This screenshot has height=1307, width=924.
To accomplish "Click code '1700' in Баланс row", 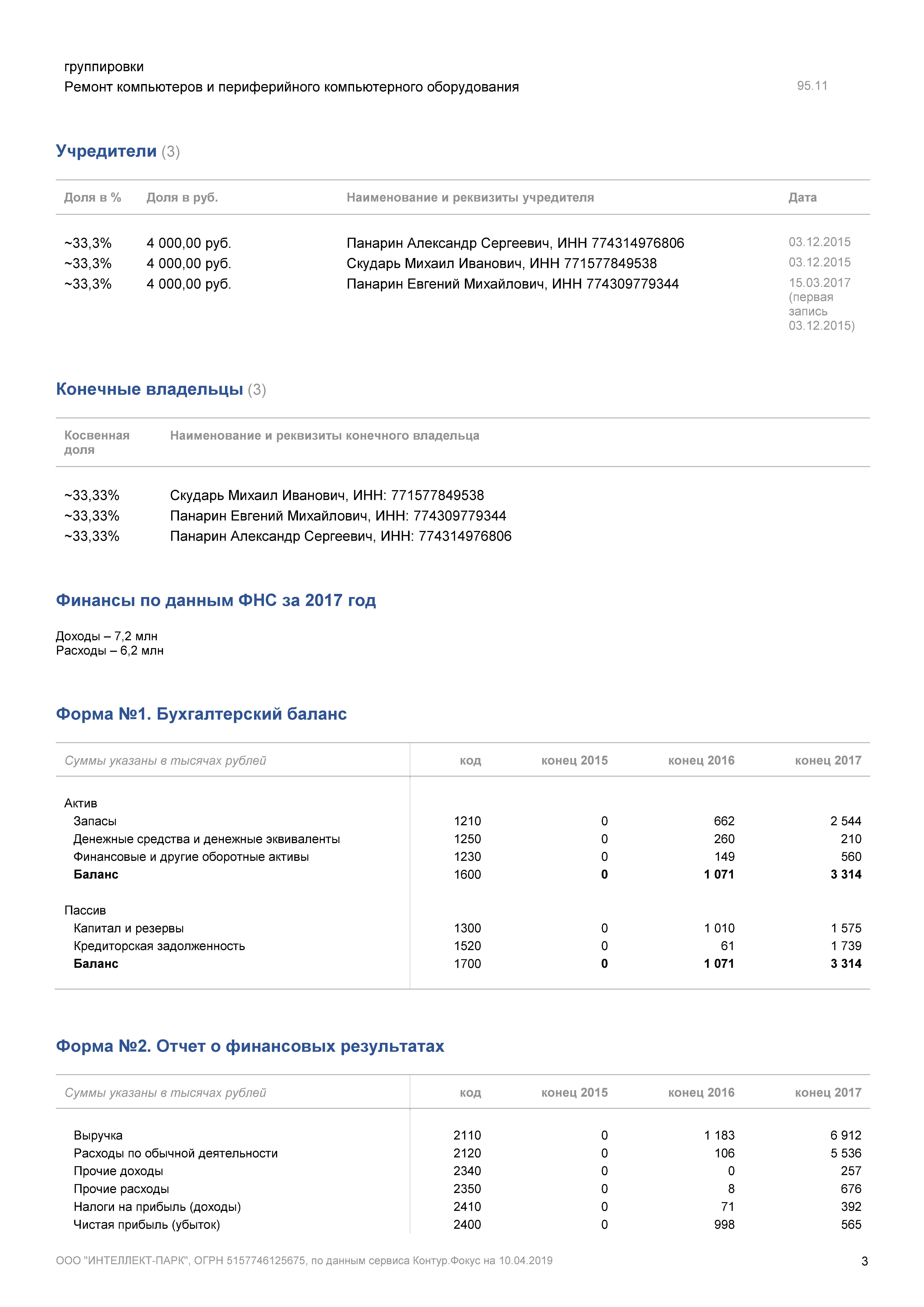I will point(467,964).
